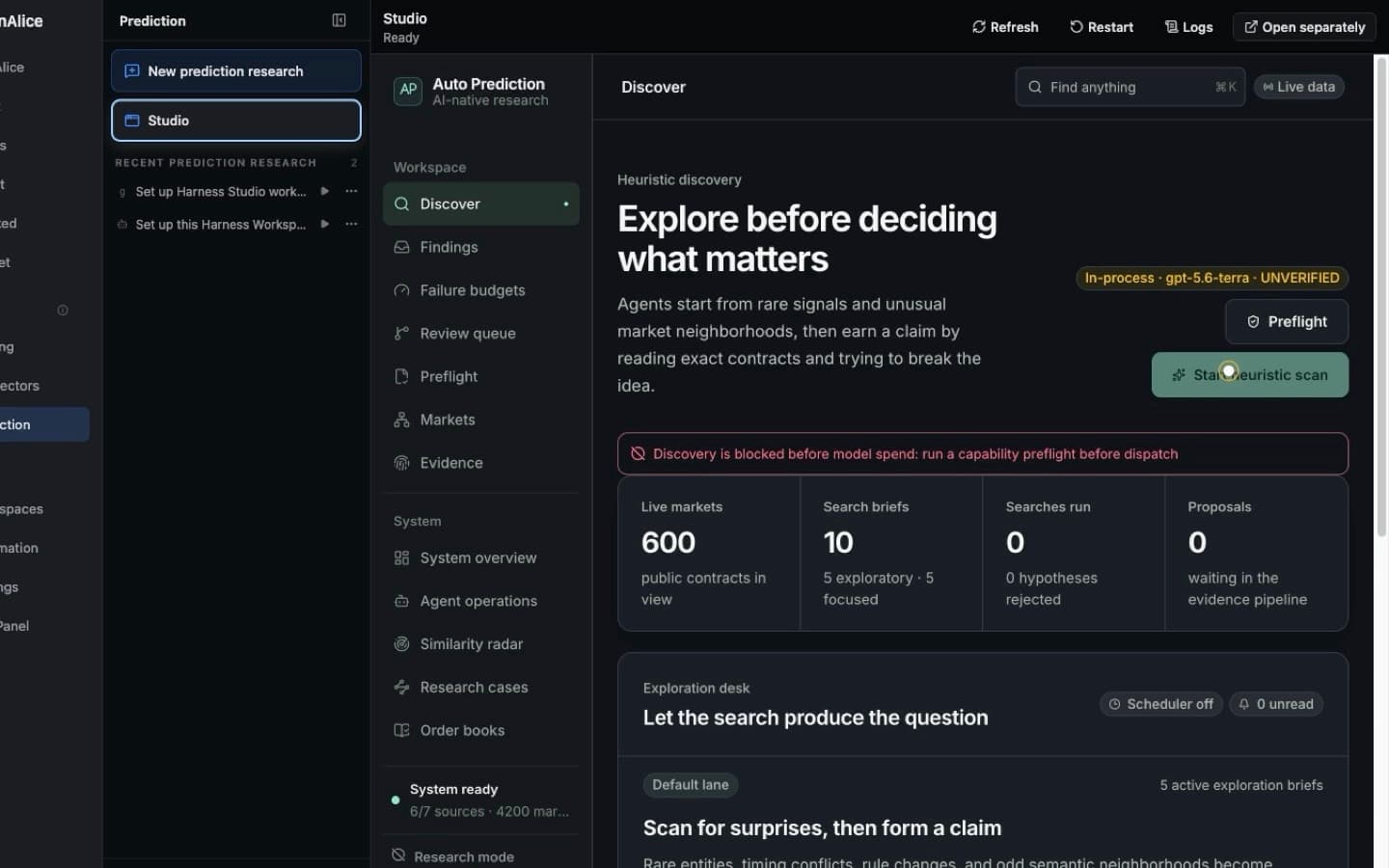Image resolution: width=1389 pixels, height=868 pixels.
Task: Focus the Find anything search field
Action: click(x=1130, y=87)
